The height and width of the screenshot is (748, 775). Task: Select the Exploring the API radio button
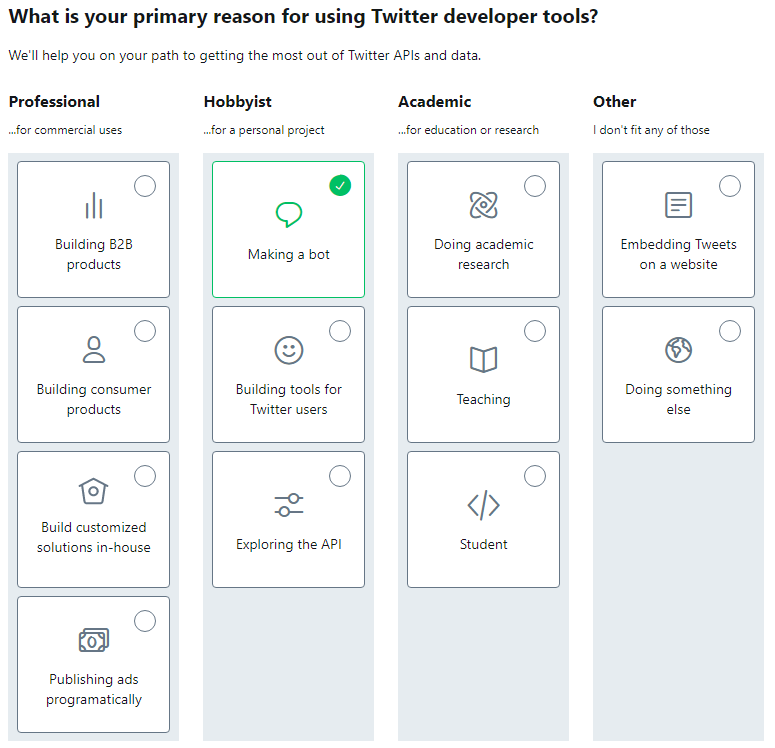(x=340, y=476)
